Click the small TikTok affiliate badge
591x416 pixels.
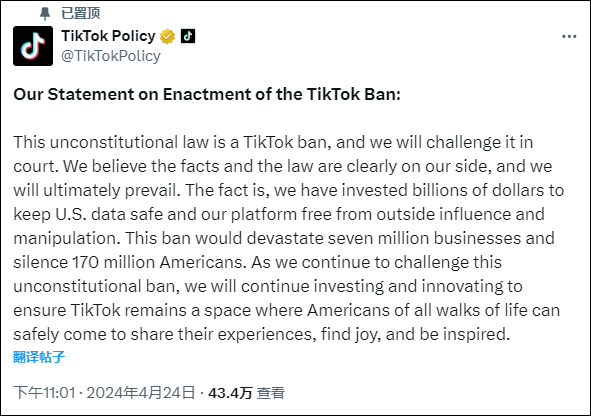[x=188, y=36]
